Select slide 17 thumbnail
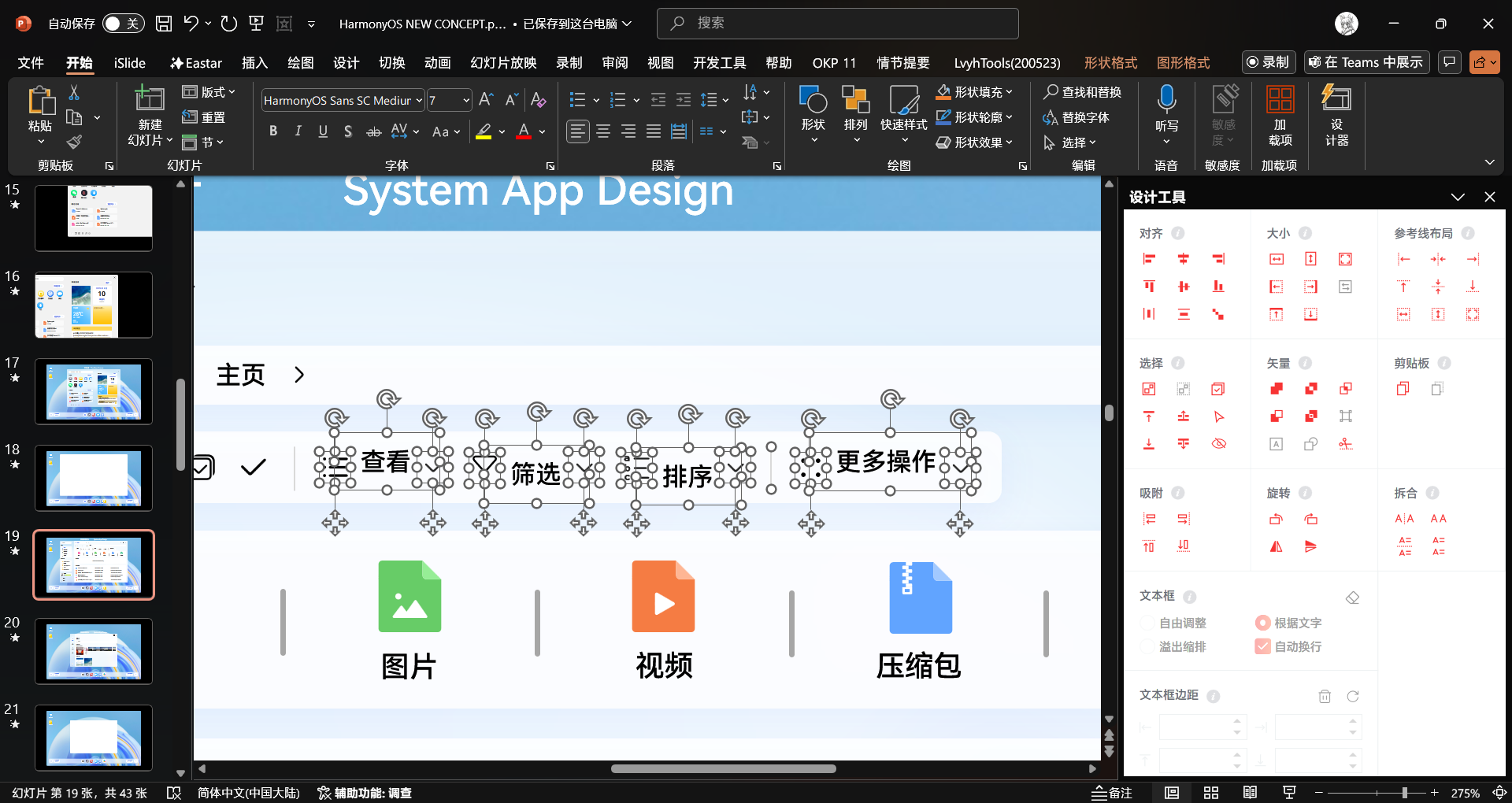The image size is (1512, 803). coord(94,391)
